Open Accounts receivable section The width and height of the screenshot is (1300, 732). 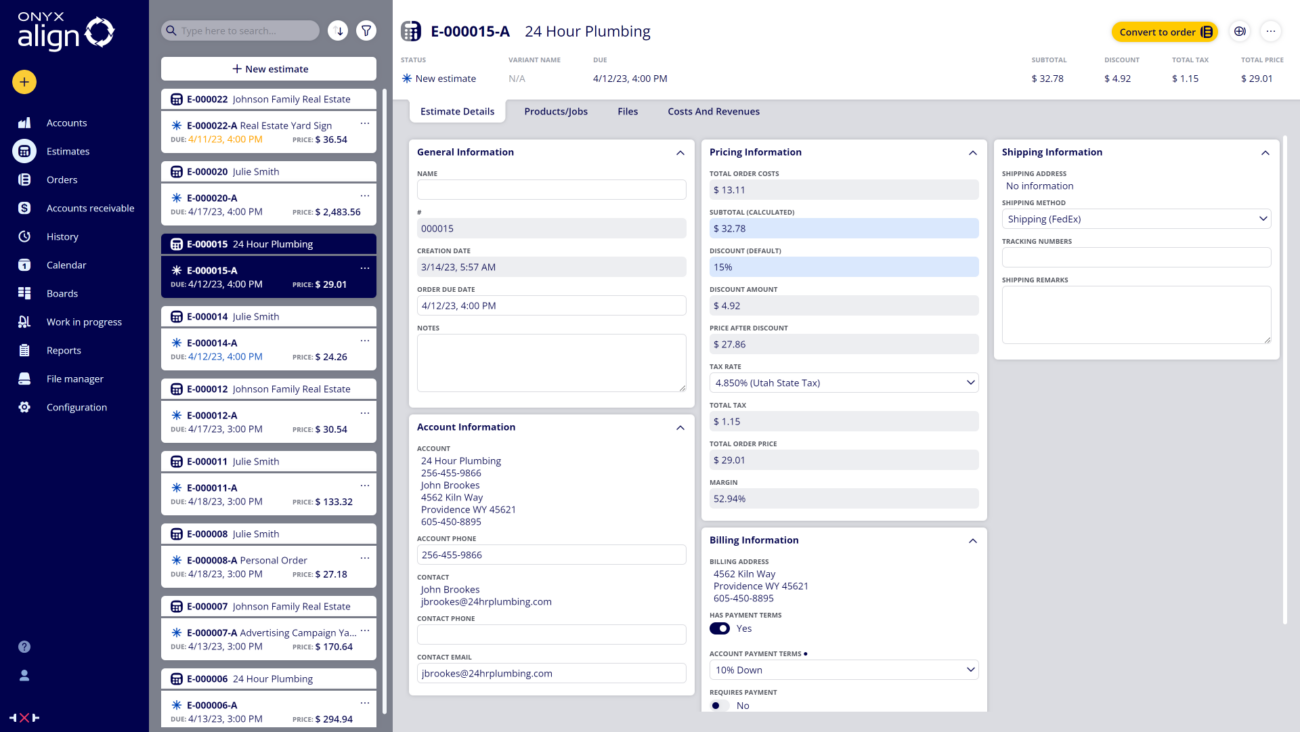(90, 208)
